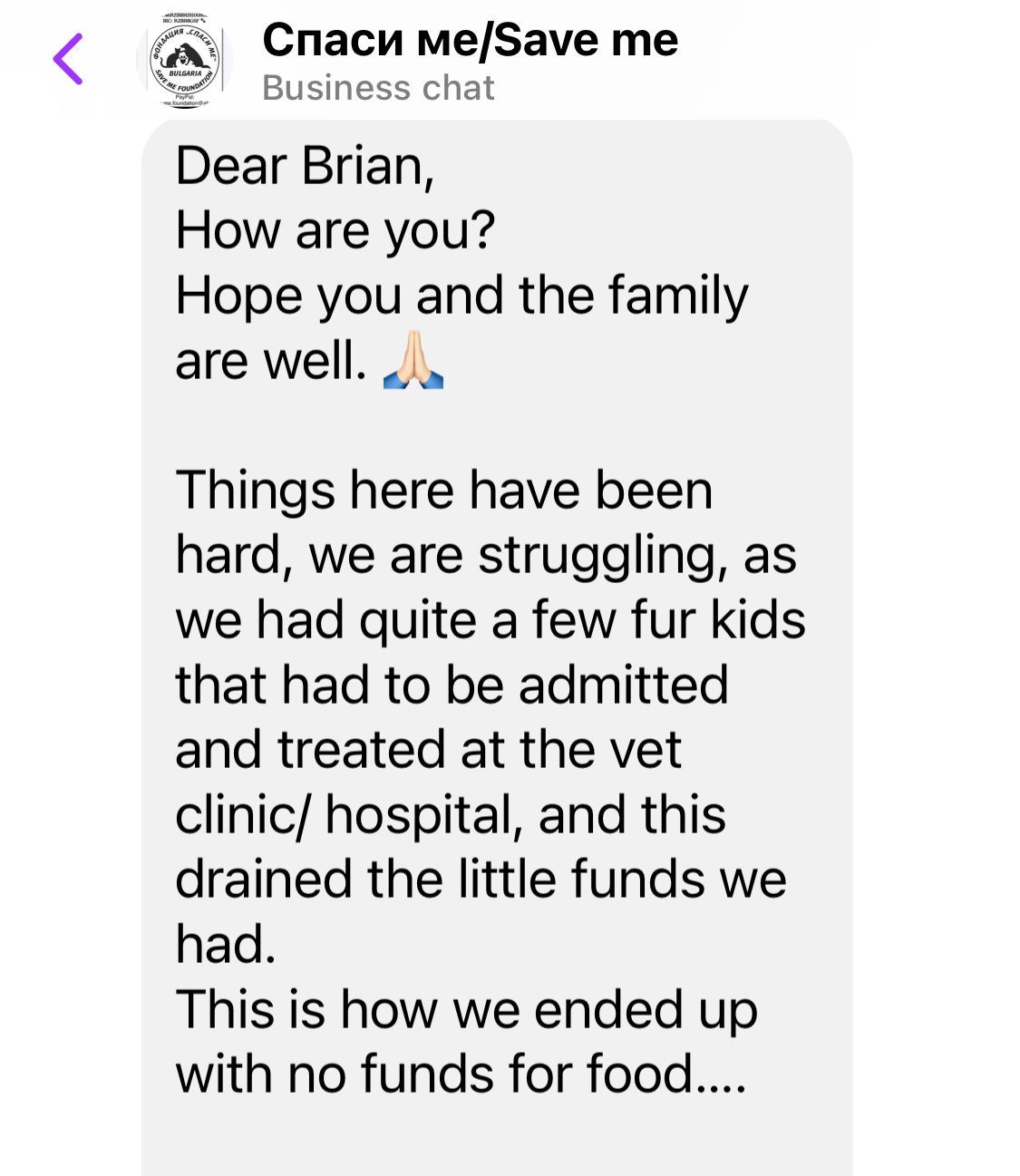Tap the purple back arrow
Image resolution: width=1020 pixels, height=1176 pixels.
pyautogui.click(x=69, y=59)
